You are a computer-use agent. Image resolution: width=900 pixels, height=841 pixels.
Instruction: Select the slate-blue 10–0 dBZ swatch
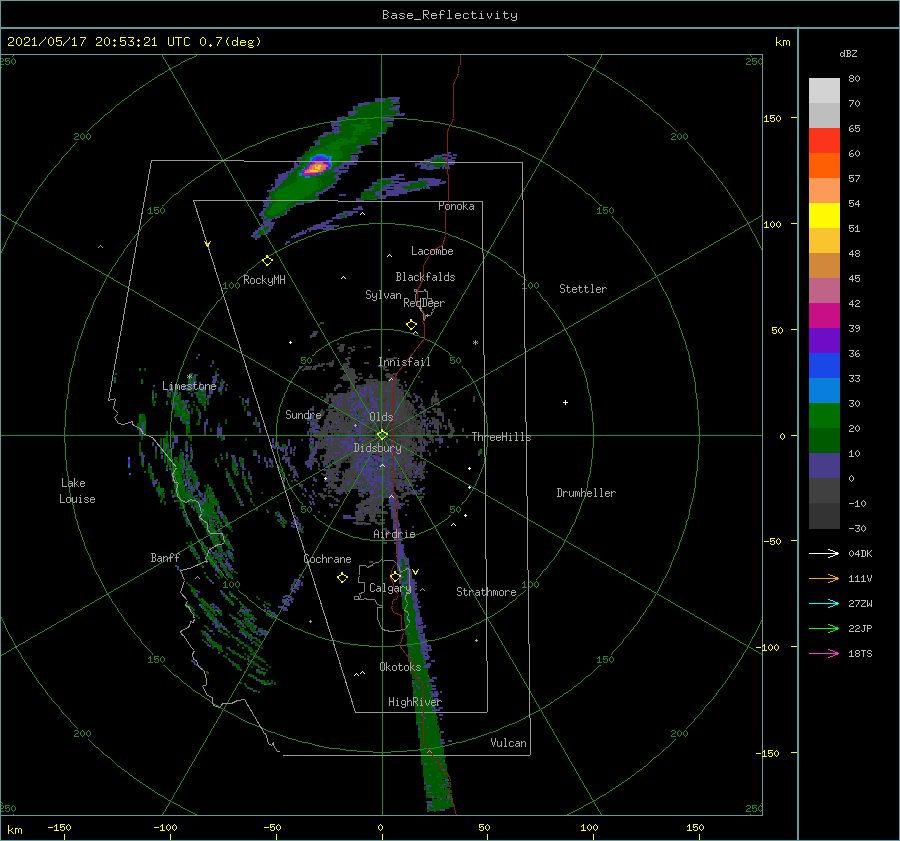824,466
